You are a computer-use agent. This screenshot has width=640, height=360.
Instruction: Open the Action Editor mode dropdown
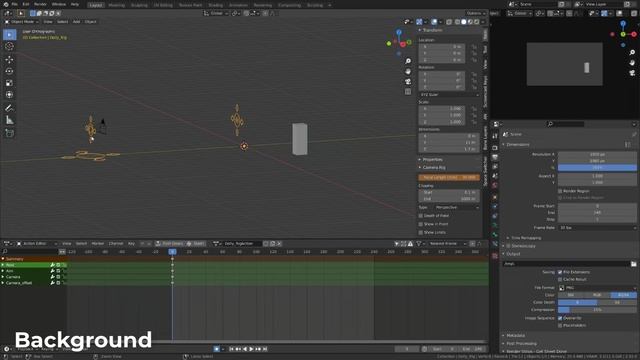(x=36, y=244)
